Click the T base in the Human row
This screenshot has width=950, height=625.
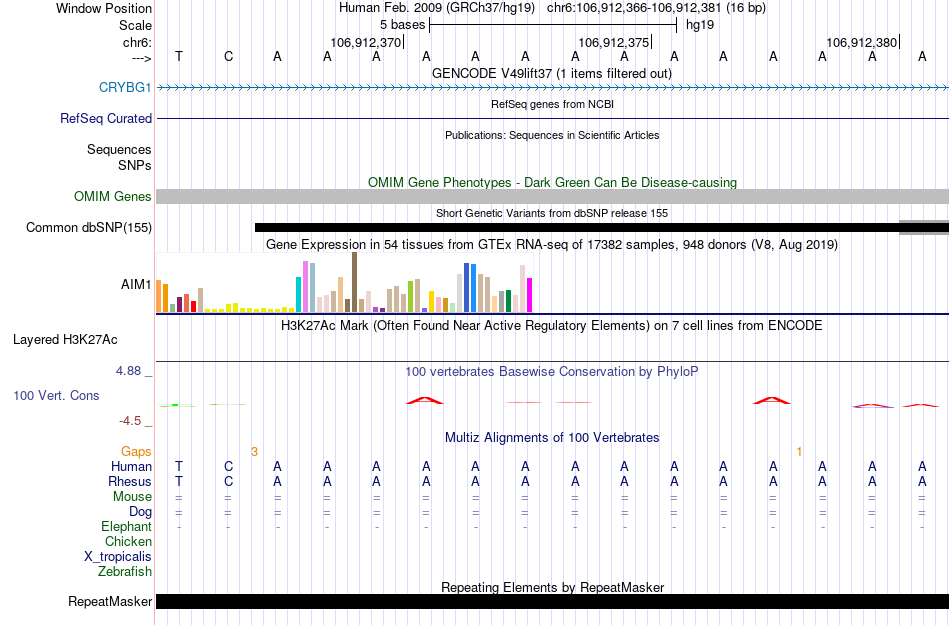tap(179, 466)
